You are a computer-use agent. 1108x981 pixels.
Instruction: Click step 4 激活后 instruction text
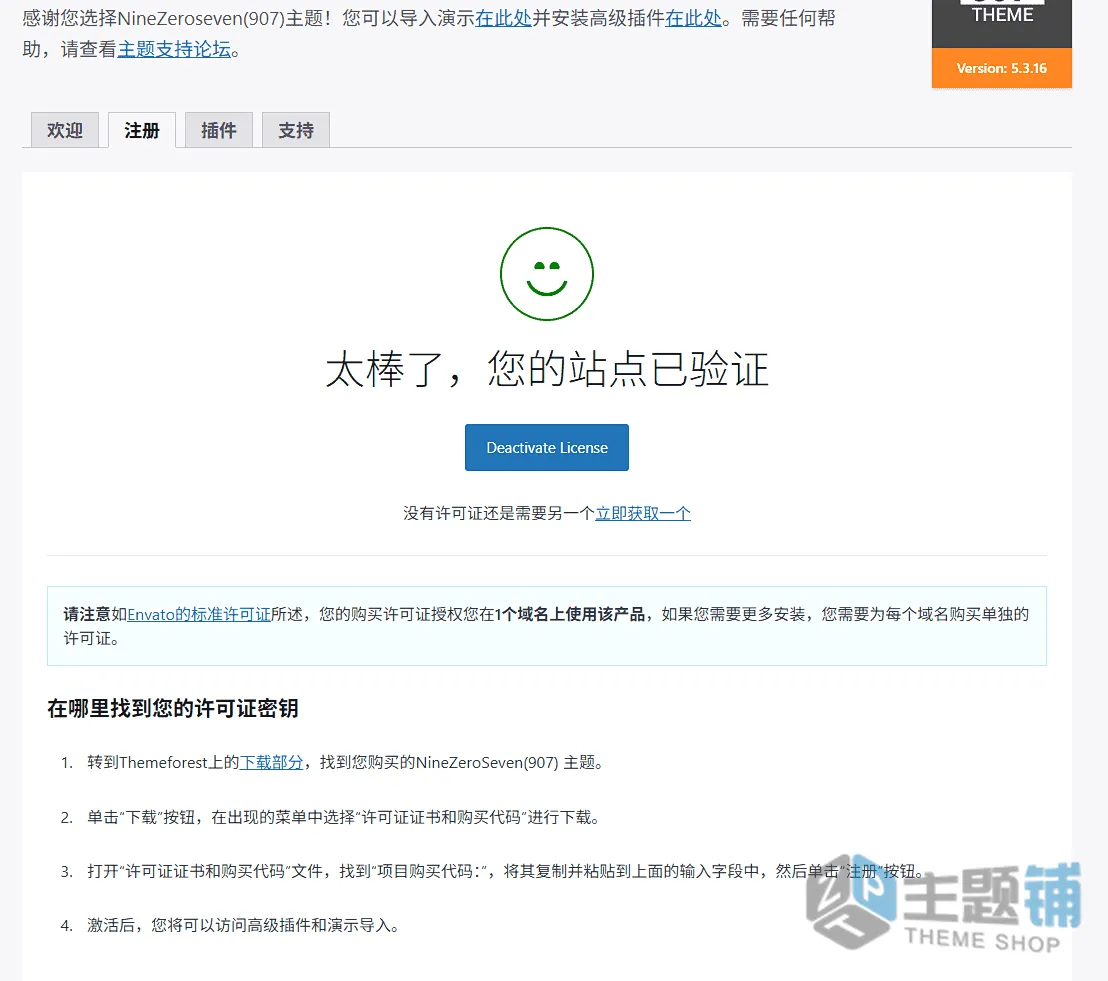click(x=243, y=925)
